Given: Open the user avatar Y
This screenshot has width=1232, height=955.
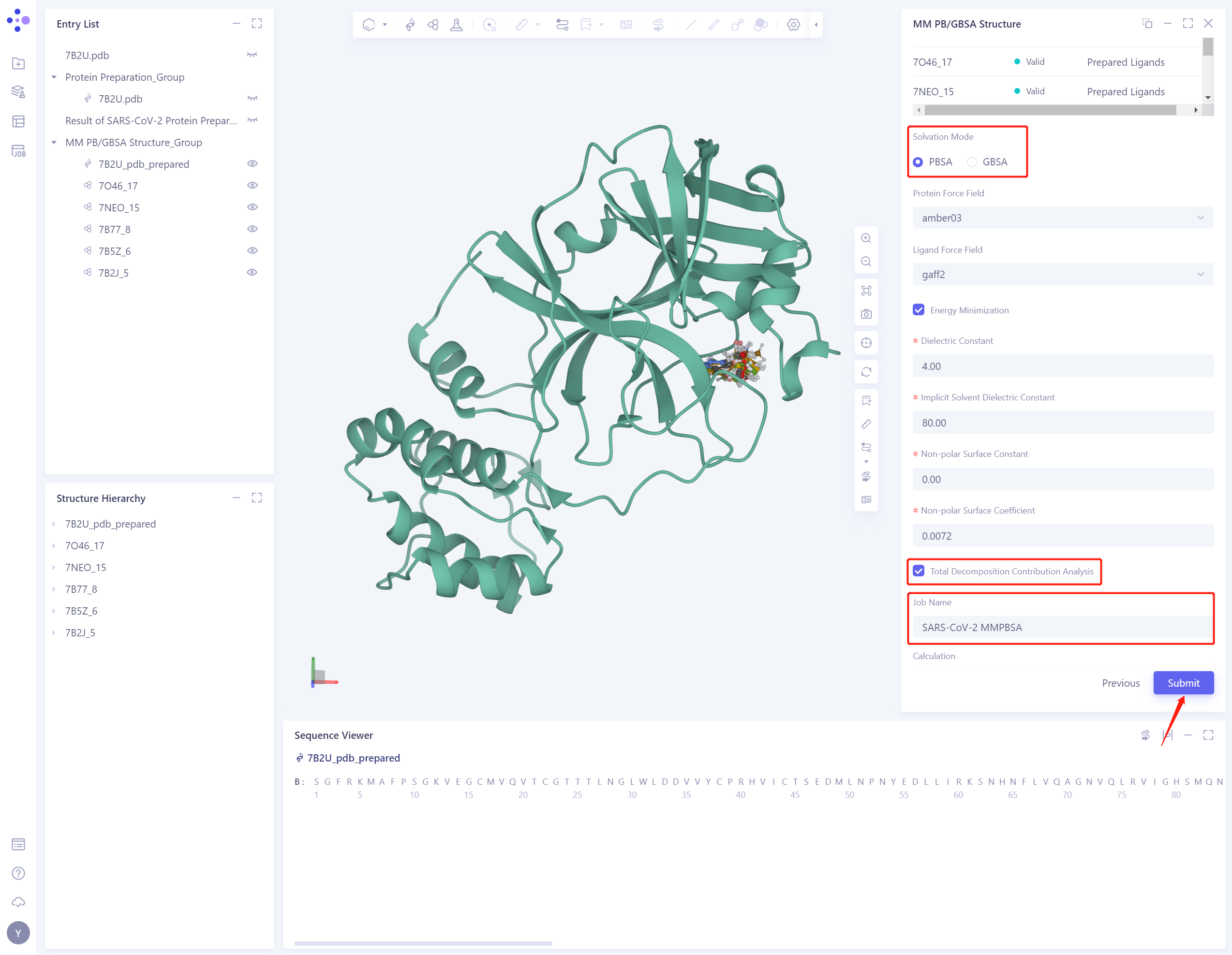Looking at the screenshot, I should point(18,932).
